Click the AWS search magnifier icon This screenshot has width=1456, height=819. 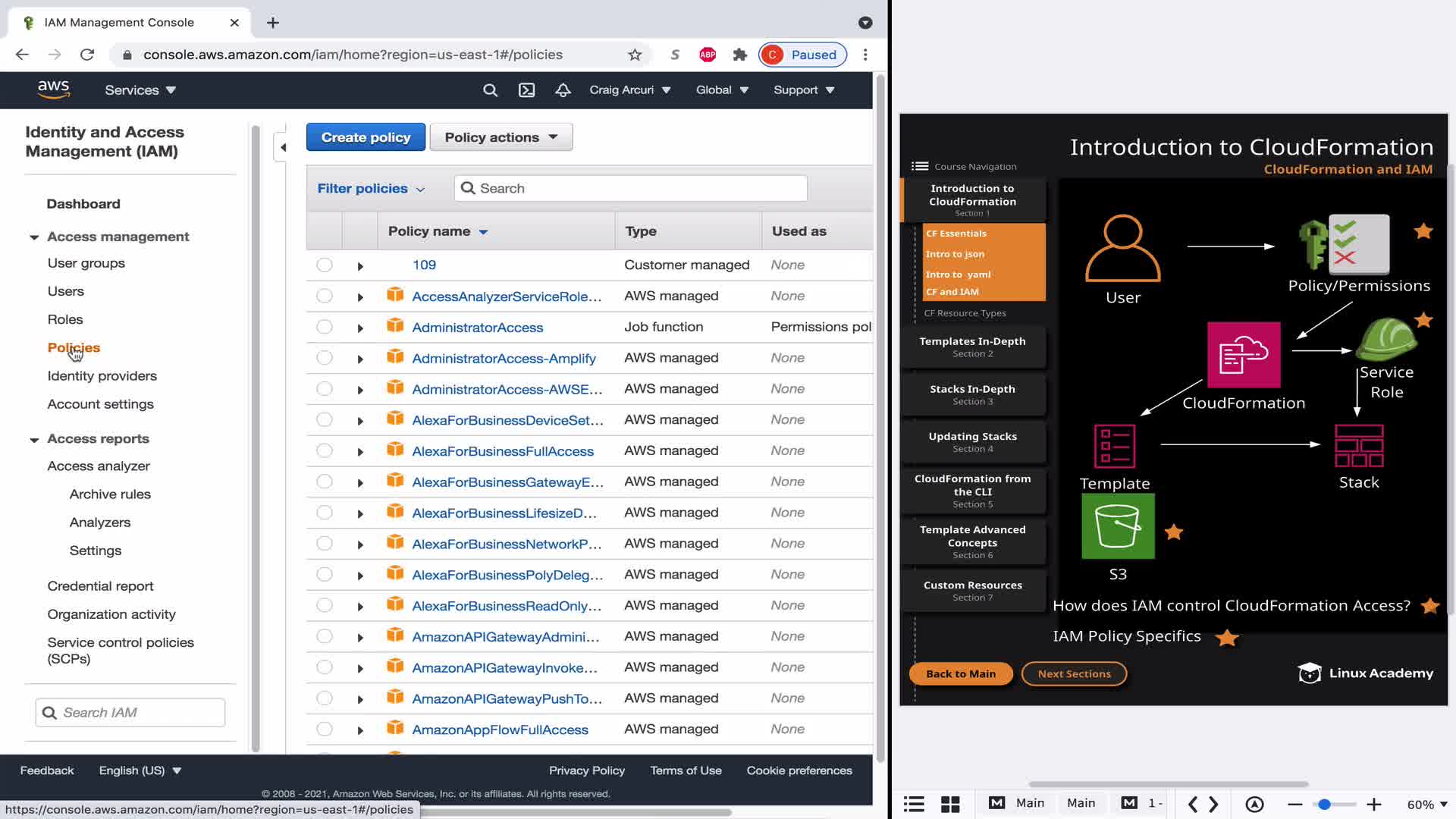pyautogui.click(x=490, y=90)
